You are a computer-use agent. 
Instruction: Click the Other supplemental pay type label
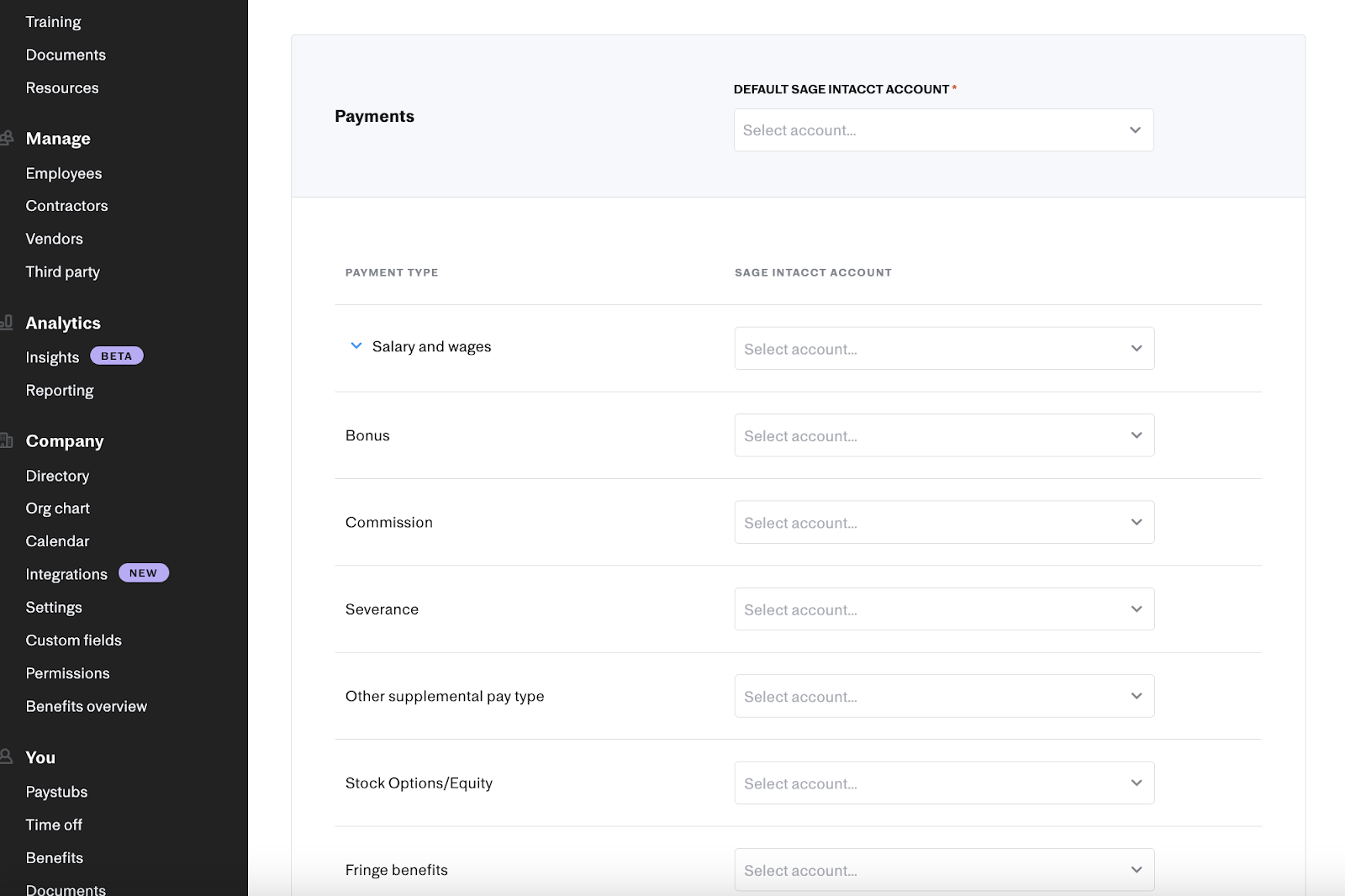pyautogui.click(x=445, y=696)
